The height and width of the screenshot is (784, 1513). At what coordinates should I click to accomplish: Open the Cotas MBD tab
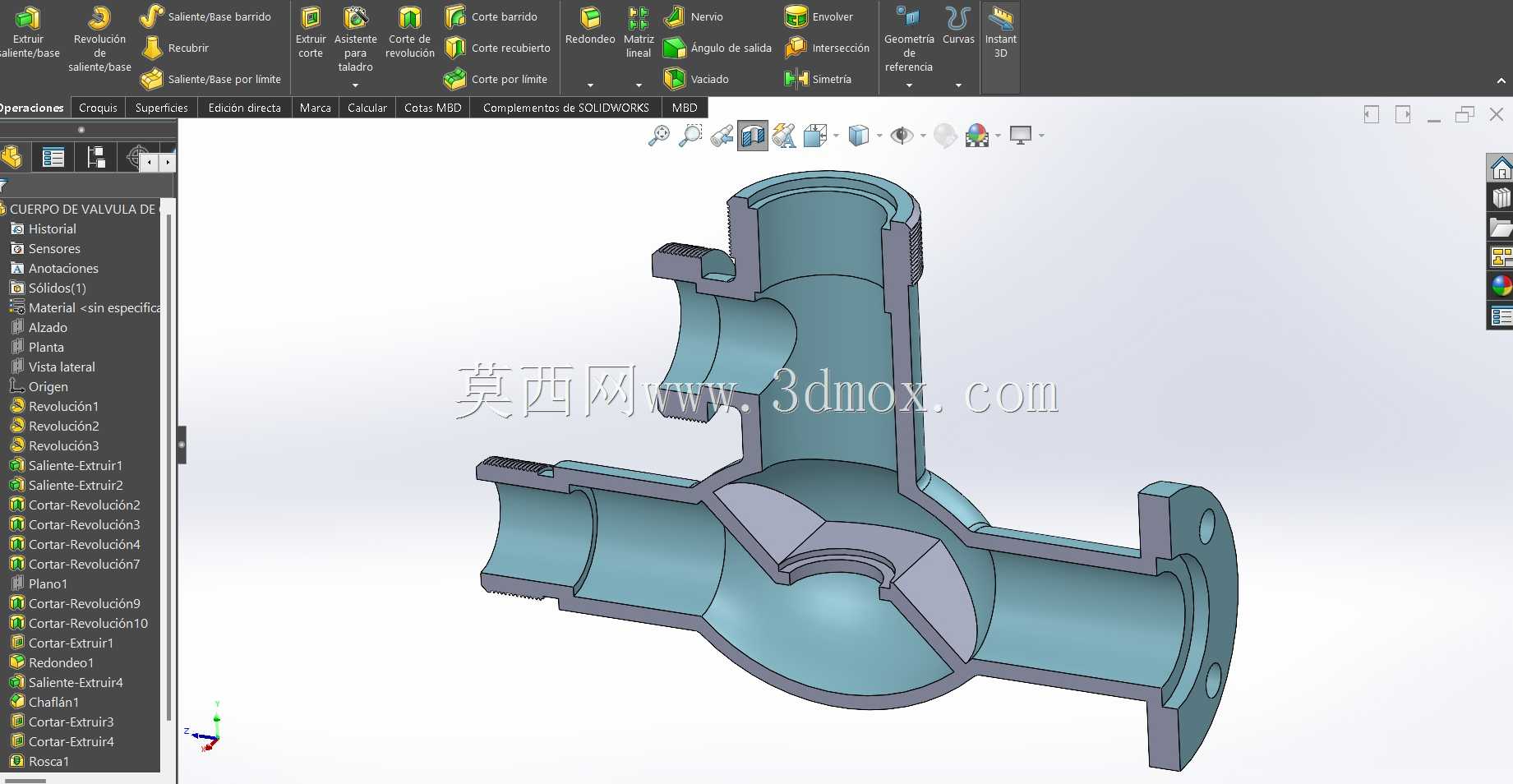click(x=432, y=108)
